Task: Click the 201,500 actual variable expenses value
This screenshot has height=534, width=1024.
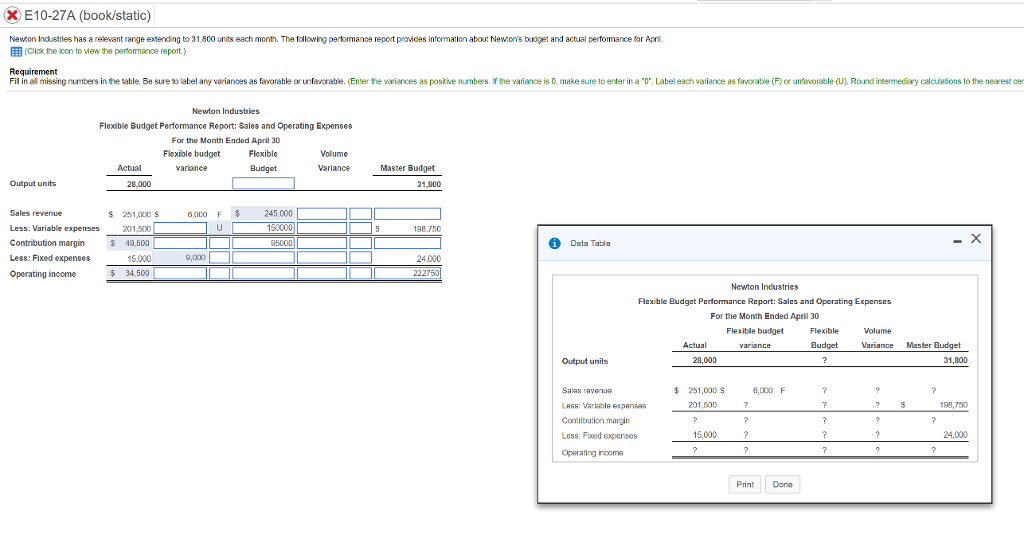Action: click(136, 228)
